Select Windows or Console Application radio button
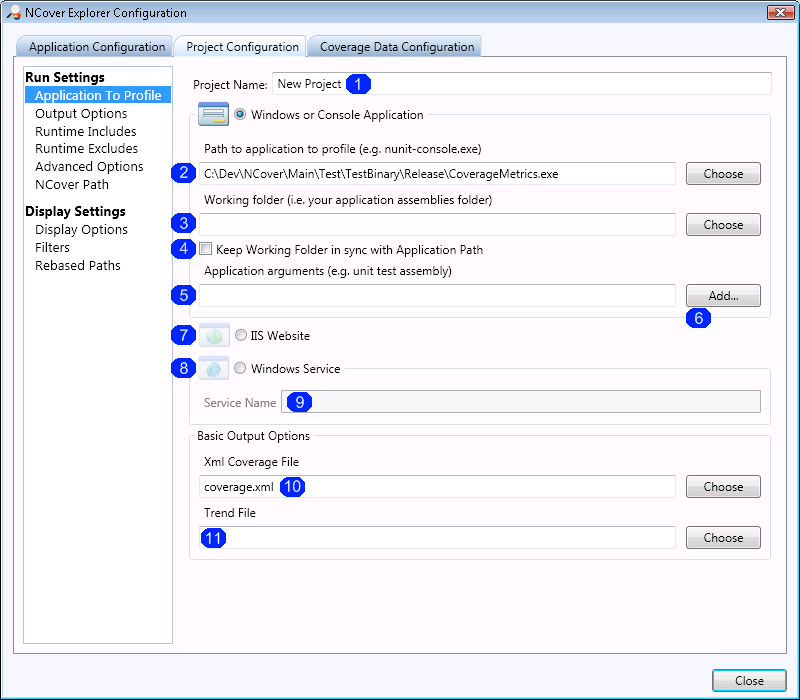The image size is (800, 700). coord(240,114)
